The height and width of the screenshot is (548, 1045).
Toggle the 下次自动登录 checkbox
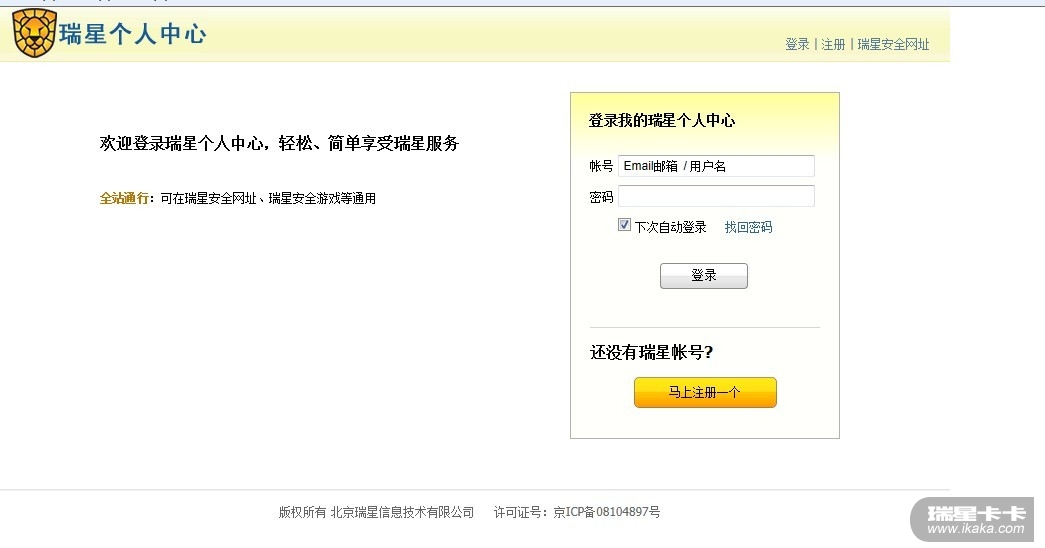click(x=625, y=226)
